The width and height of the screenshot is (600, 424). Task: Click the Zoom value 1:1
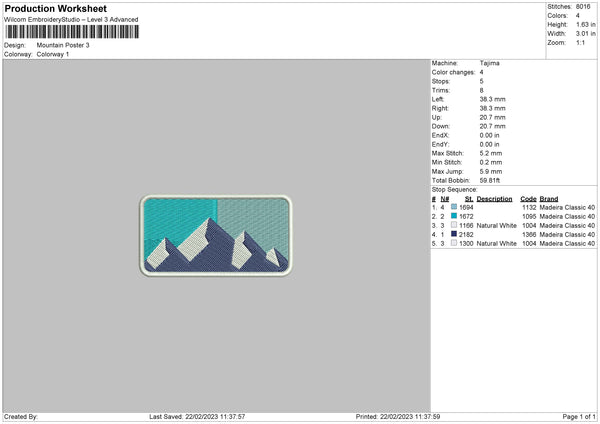tap(580, 42)
